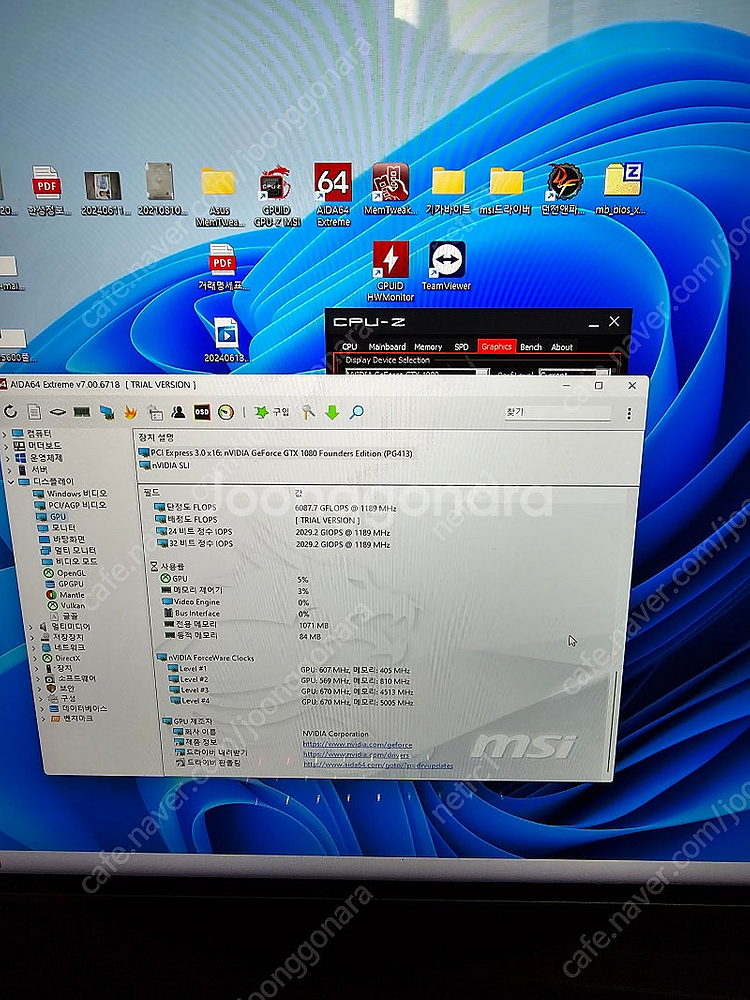
Task: Select the Mantle tree item
Action: click(x=66, y=594)
